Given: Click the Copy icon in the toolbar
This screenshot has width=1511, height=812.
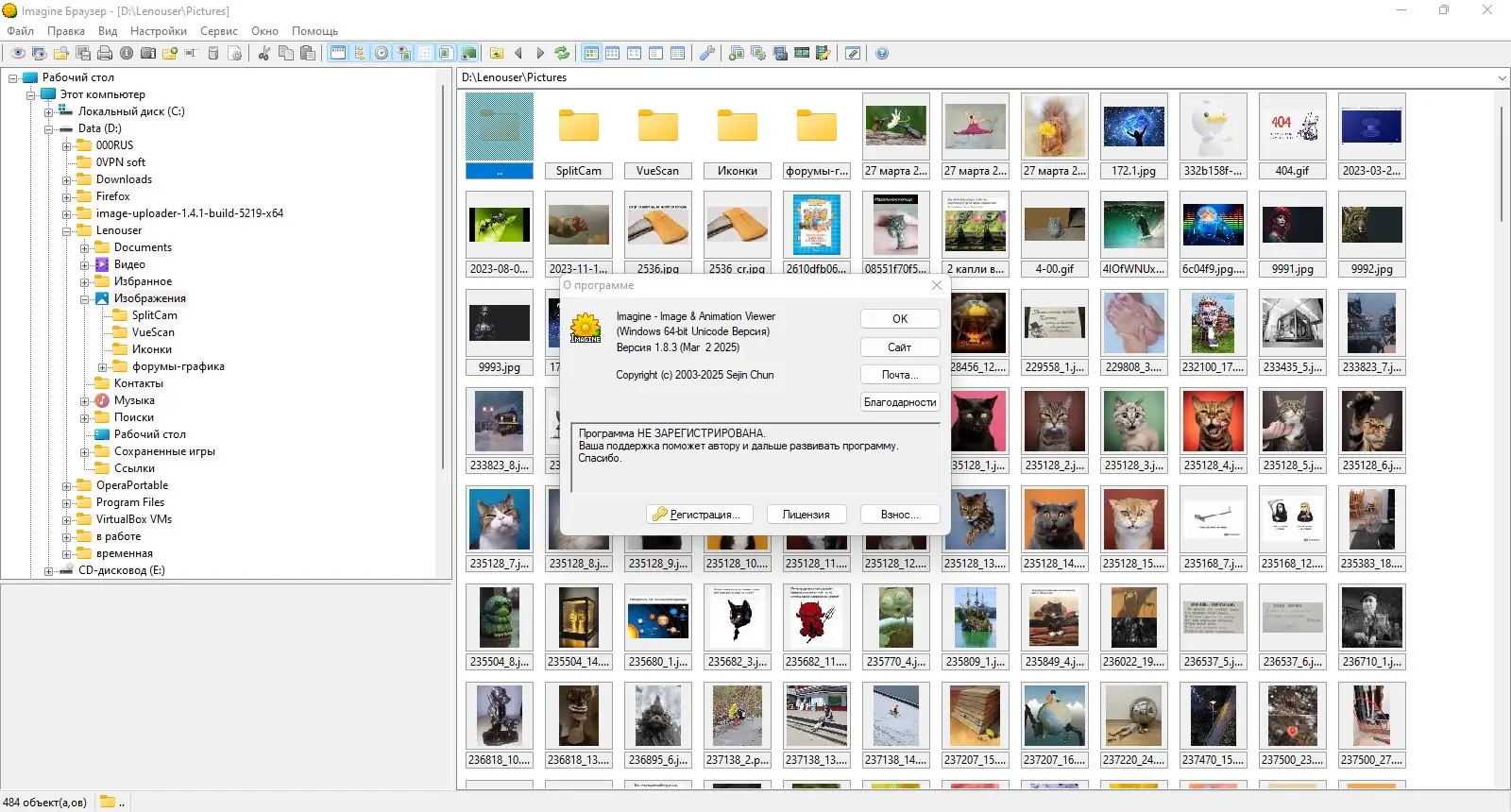Looking at the screenshot, I should point(286,54).
